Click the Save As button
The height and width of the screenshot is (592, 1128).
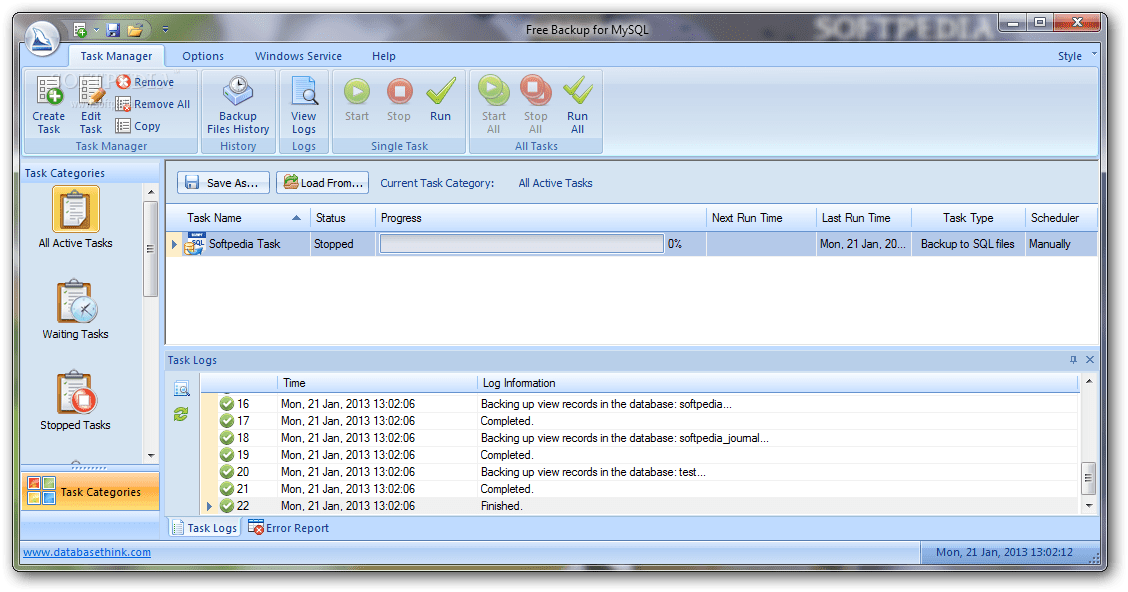pos(222,182)
